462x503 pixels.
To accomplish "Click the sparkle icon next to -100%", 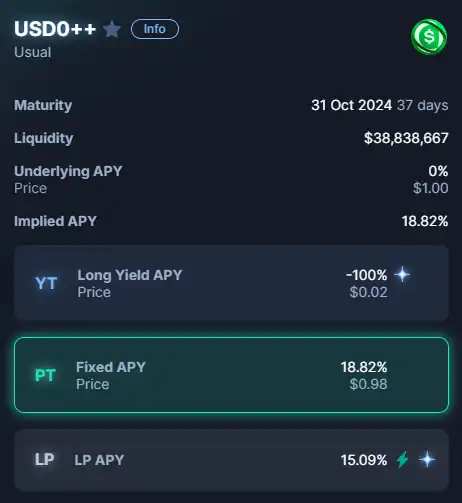I will (402, 274).
